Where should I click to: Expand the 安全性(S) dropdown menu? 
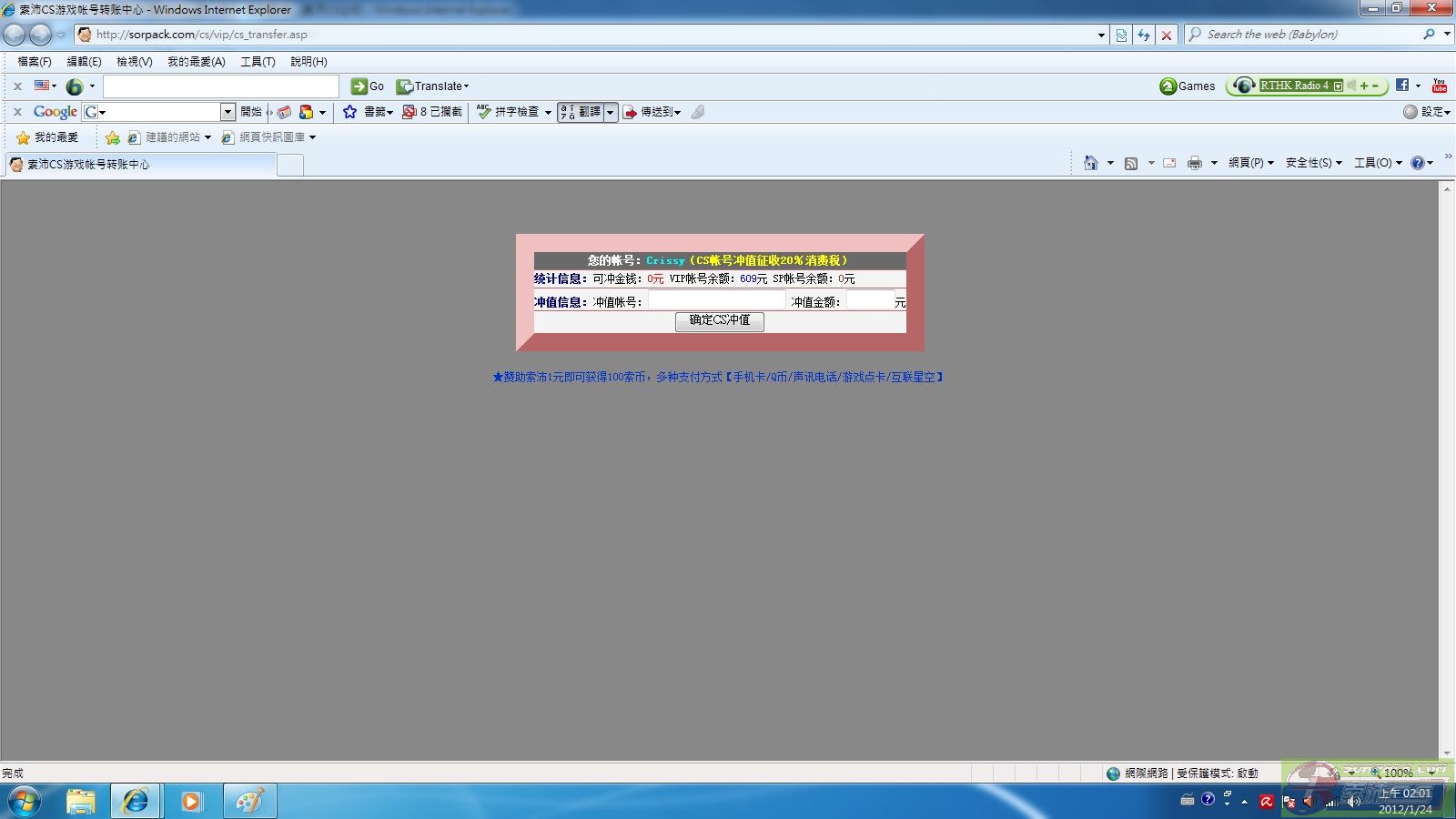point(1313,163)
